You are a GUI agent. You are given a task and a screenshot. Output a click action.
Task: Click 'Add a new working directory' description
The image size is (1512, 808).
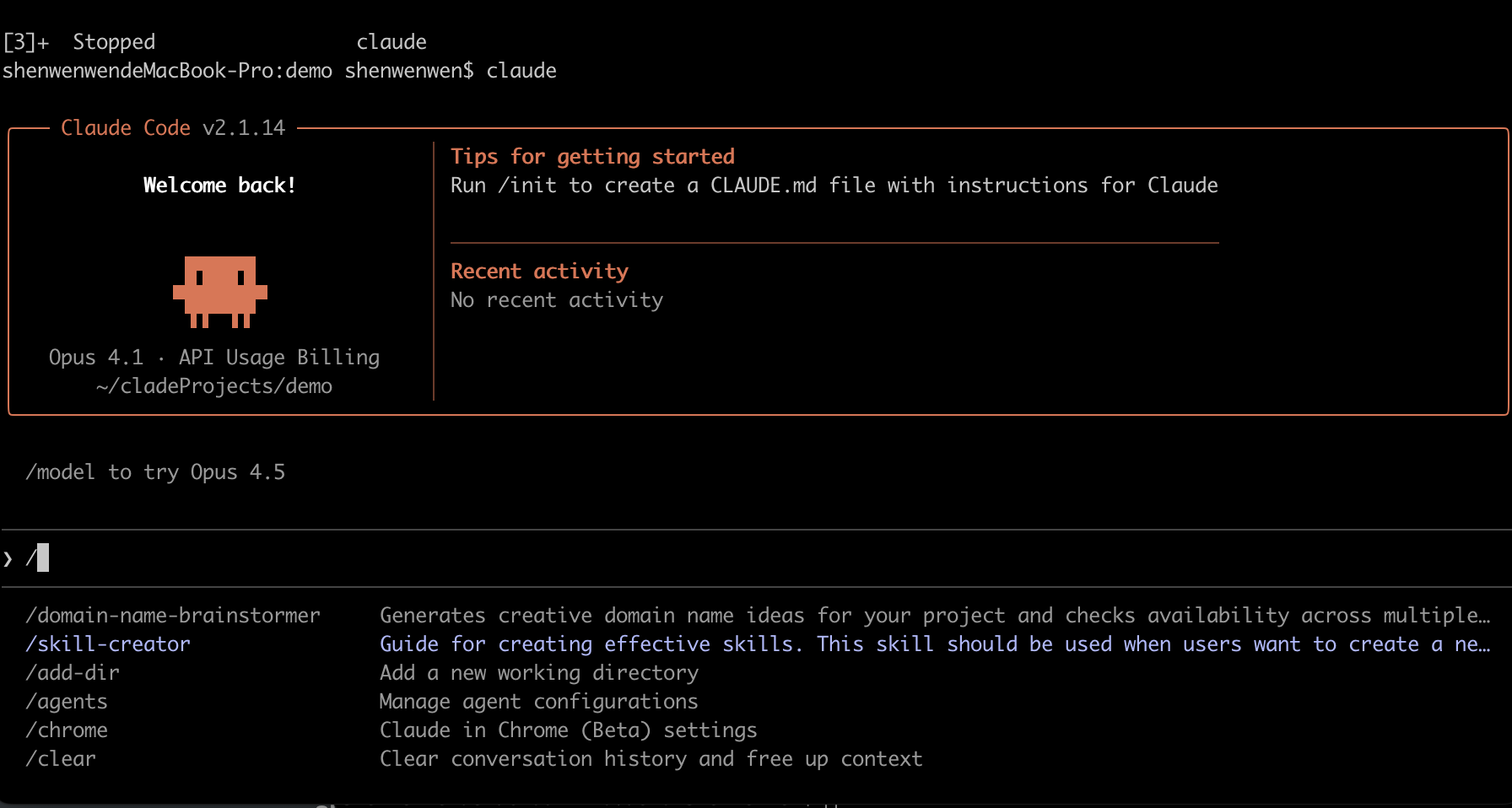point(539,673)
